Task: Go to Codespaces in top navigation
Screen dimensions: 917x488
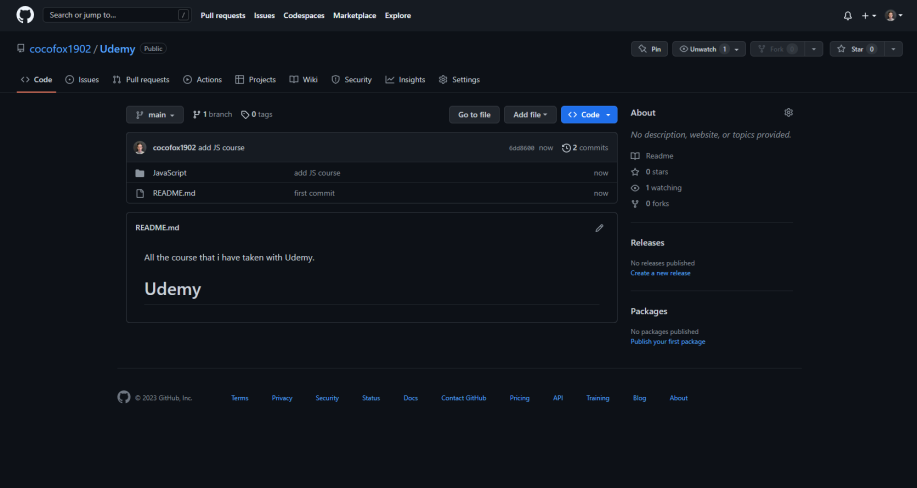Action: [304, 16]
